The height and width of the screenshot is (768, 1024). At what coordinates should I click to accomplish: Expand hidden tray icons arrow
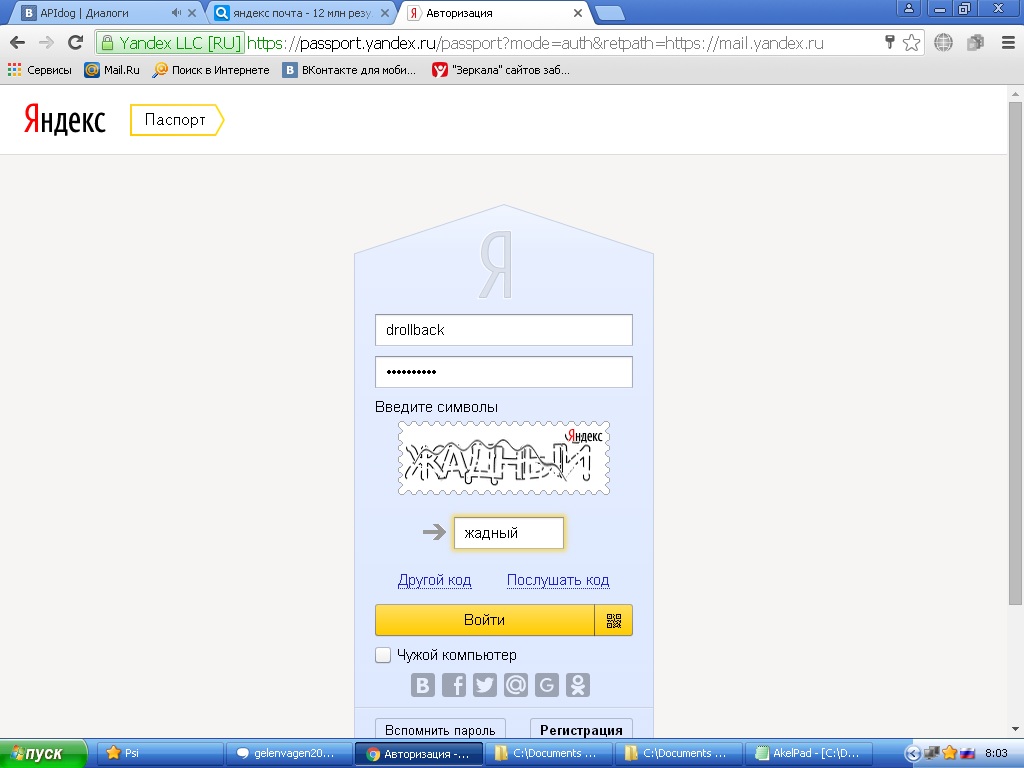click(914, 754)
